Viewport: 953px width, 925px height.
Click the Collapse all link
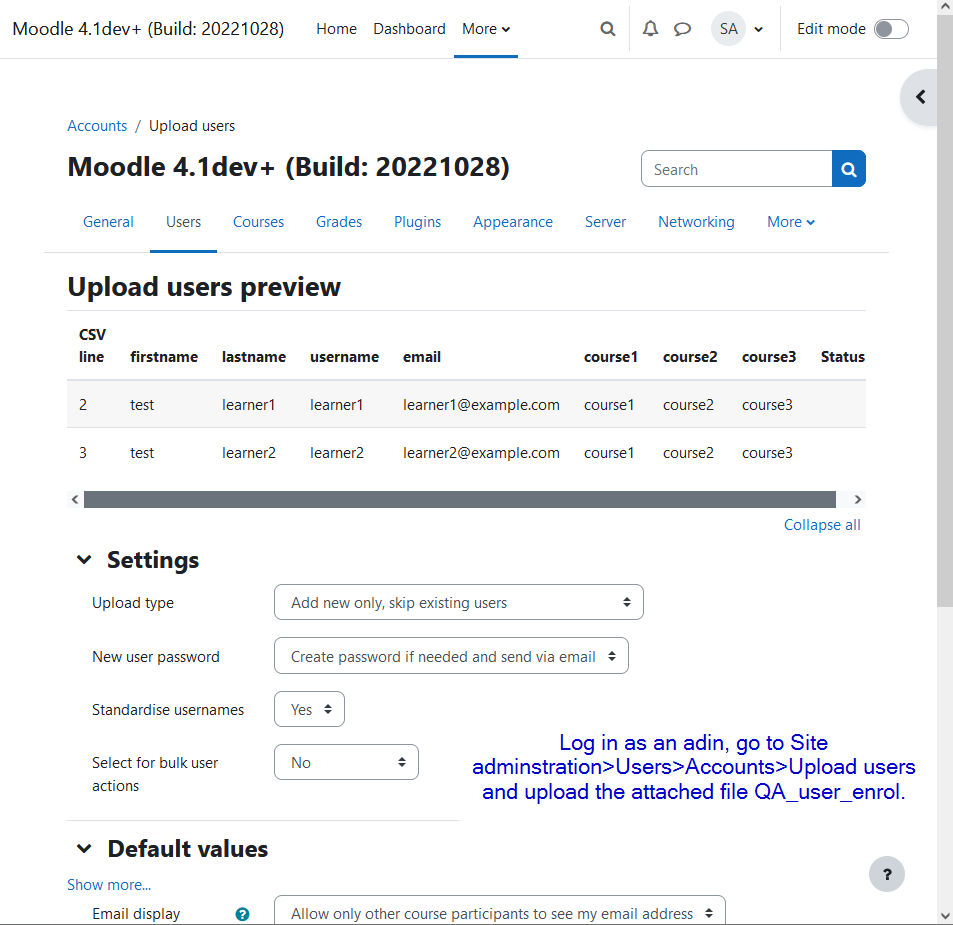[x=822, y=524]
